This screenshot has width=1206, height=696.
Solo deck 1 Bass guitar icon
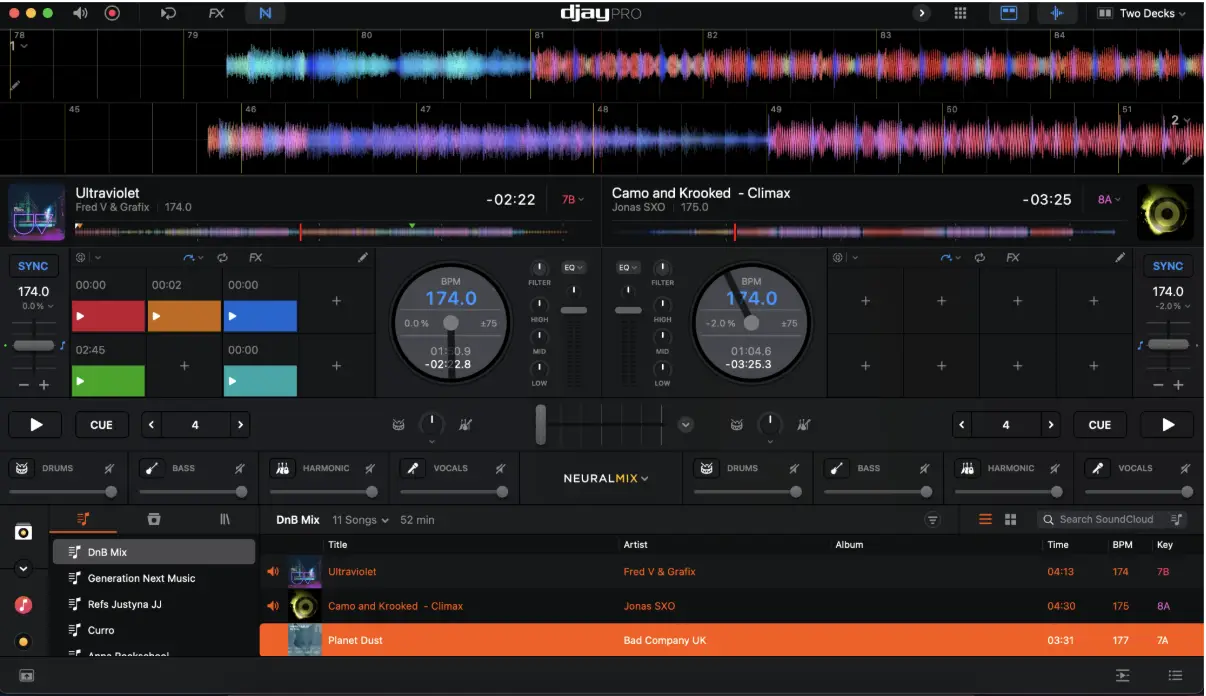pyautogui.click(x=152, y=468)
